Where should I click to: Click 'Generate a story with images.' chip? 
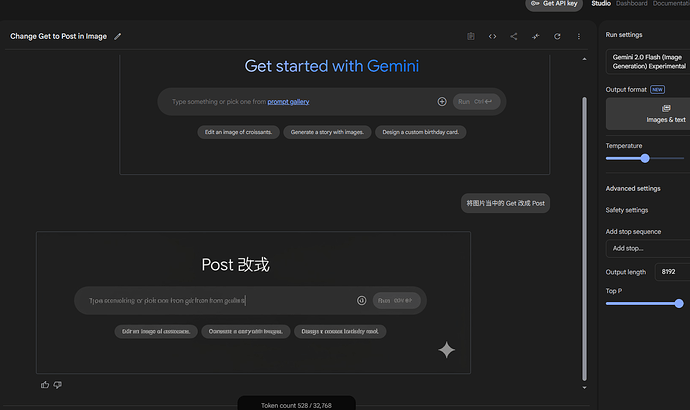coord(327,132)
